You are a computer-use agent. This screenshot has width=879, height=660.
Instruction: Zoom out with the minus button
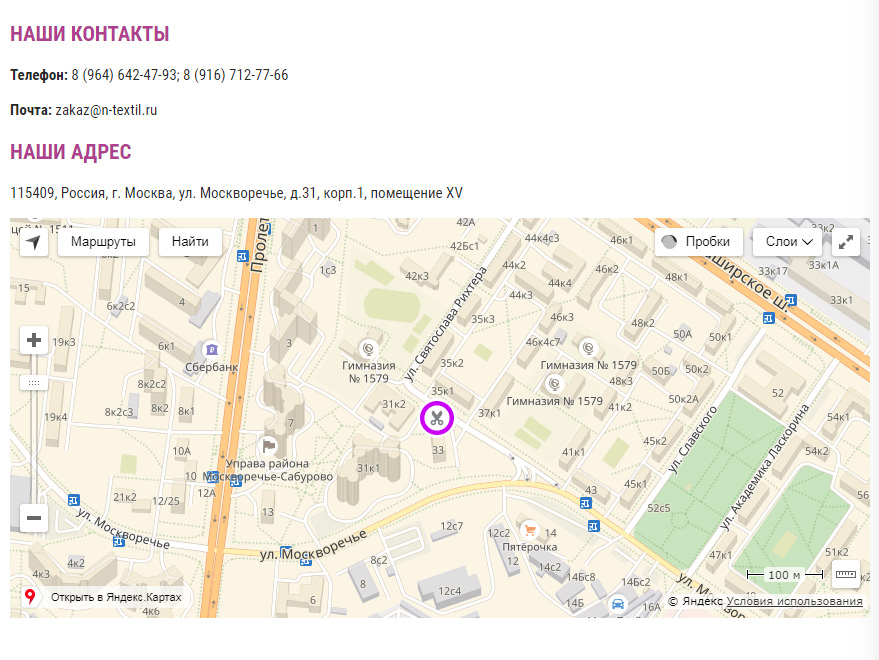click(x=34, y=517)
